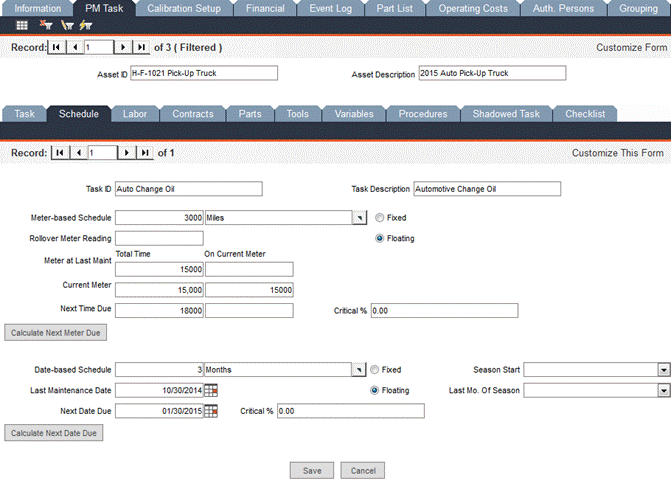Open the Labor sub-tab

(135, 114)
